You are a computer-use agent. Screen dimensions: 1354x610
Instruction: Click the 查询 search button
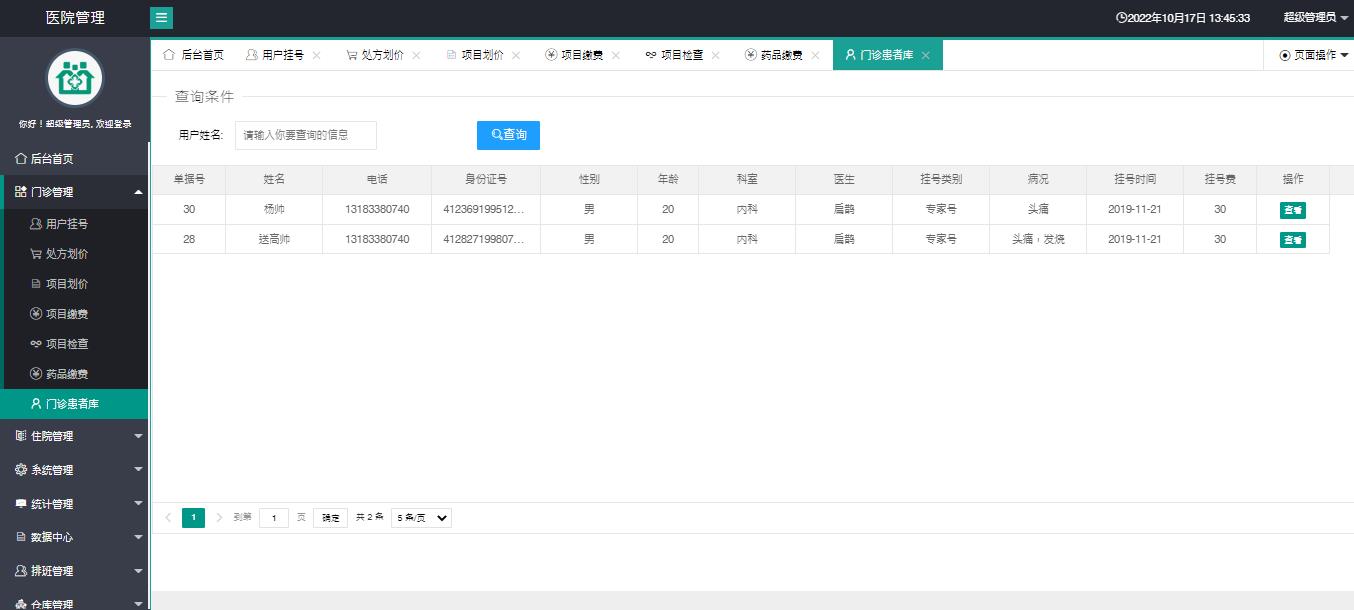click(508, 135)
